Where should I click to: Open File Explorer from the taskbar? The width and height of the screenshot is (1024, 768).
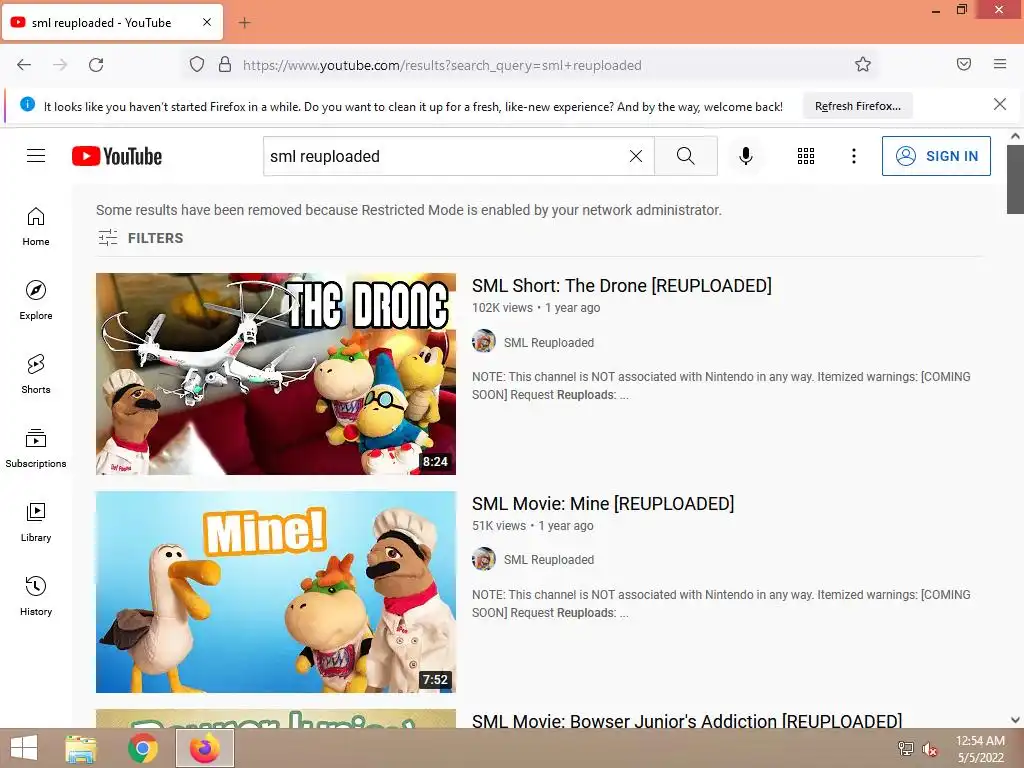(81, 748)
